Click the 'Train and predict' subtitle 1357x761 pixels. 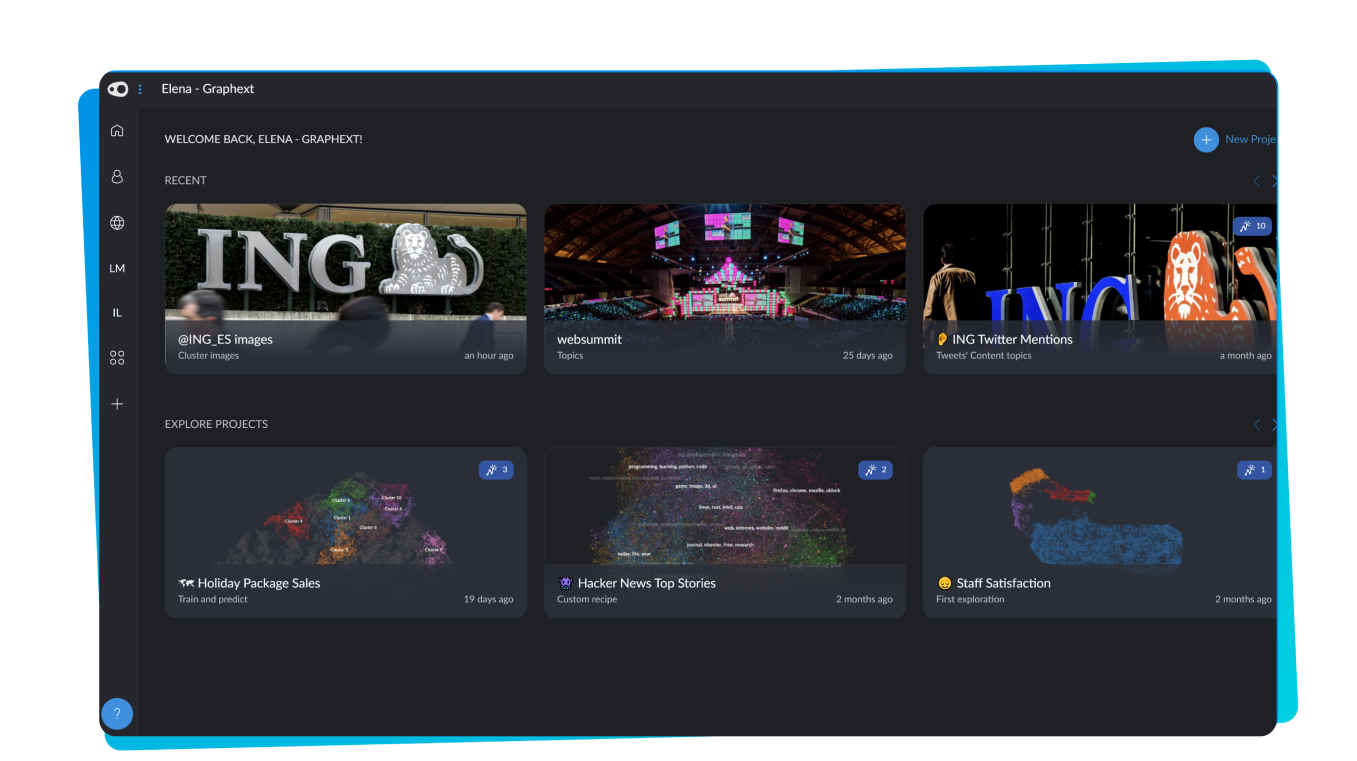click(x=213, y=600)
